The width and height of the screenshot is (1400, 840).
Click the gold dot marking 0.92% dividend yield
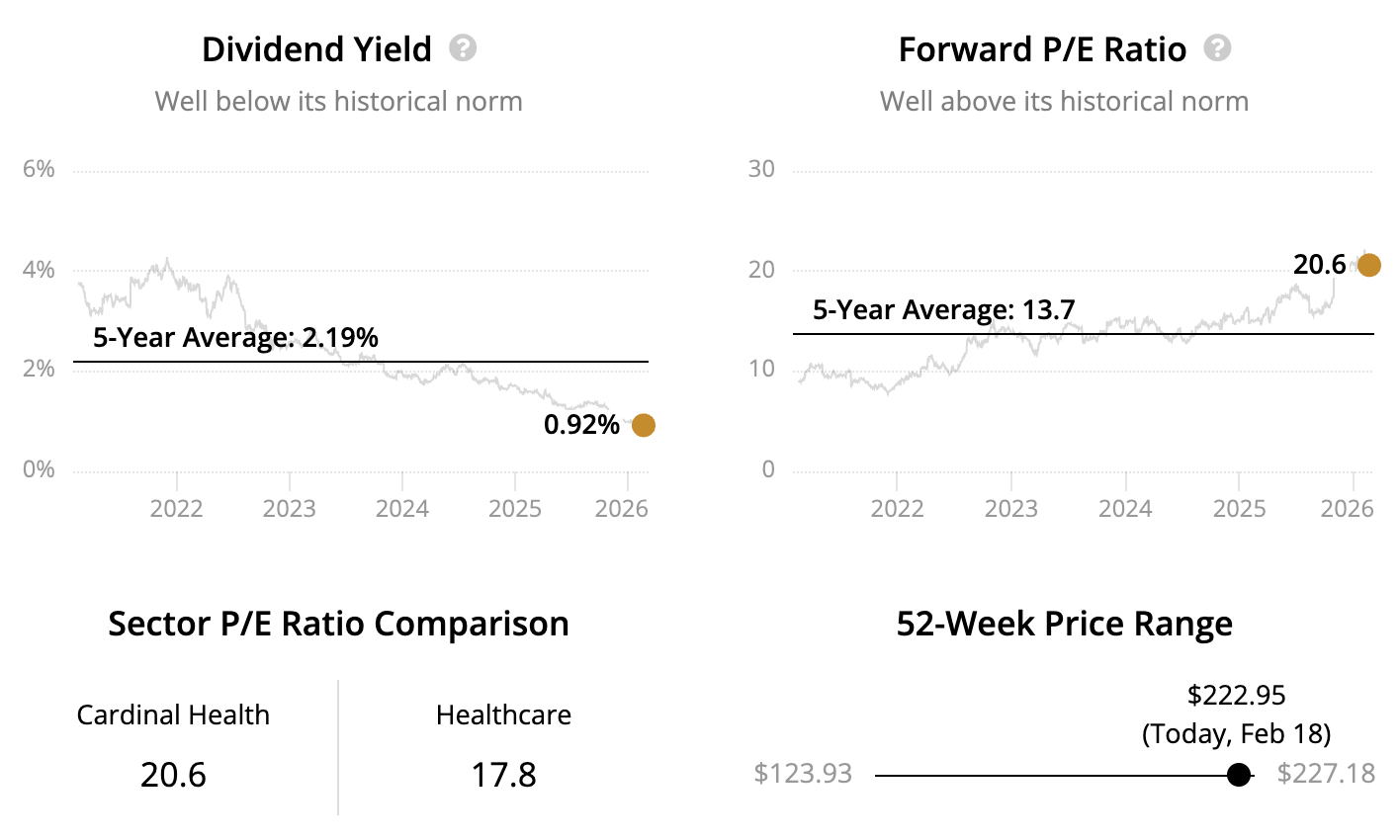(x=643, y=425)
